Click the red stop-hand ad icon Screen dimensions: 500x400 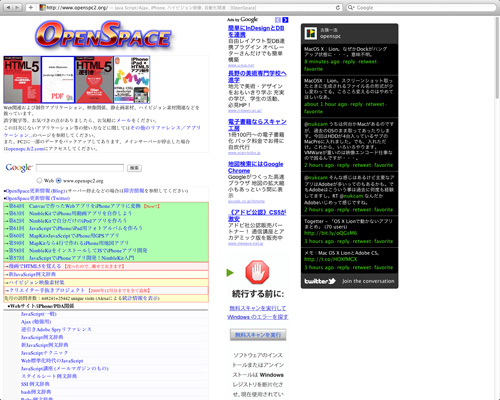click(257, 272)
